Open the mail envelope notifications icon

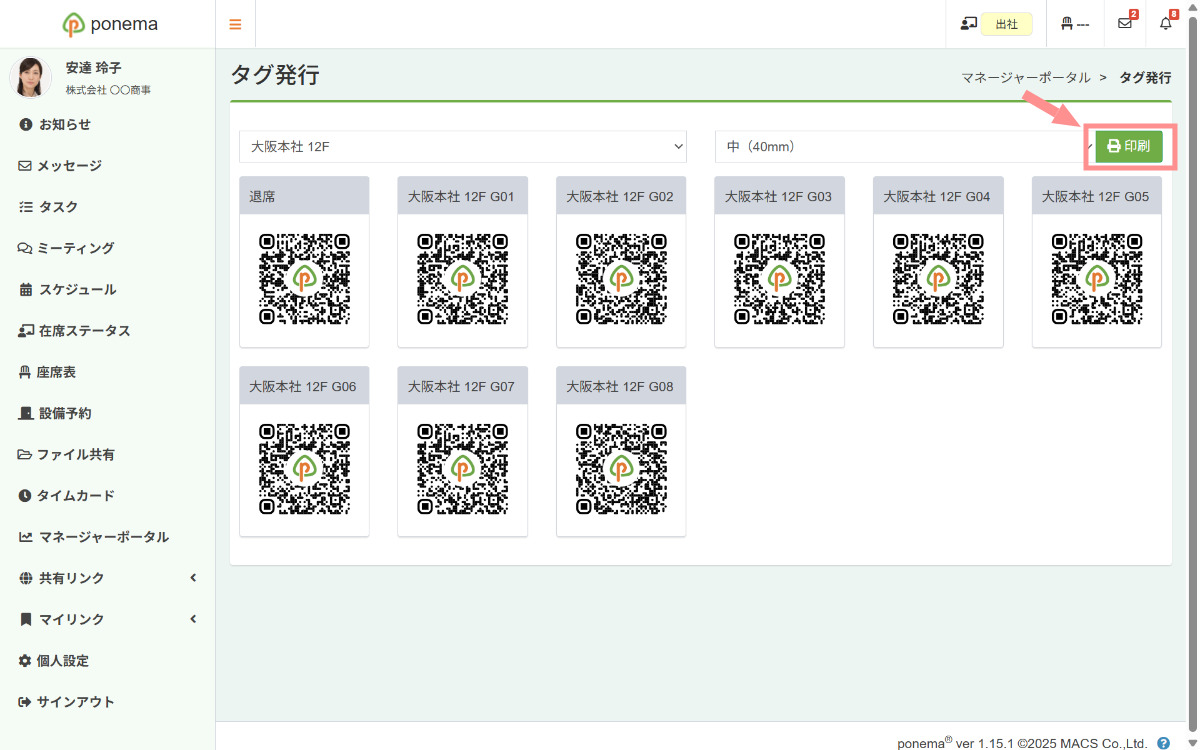[x=1125, y=24]
